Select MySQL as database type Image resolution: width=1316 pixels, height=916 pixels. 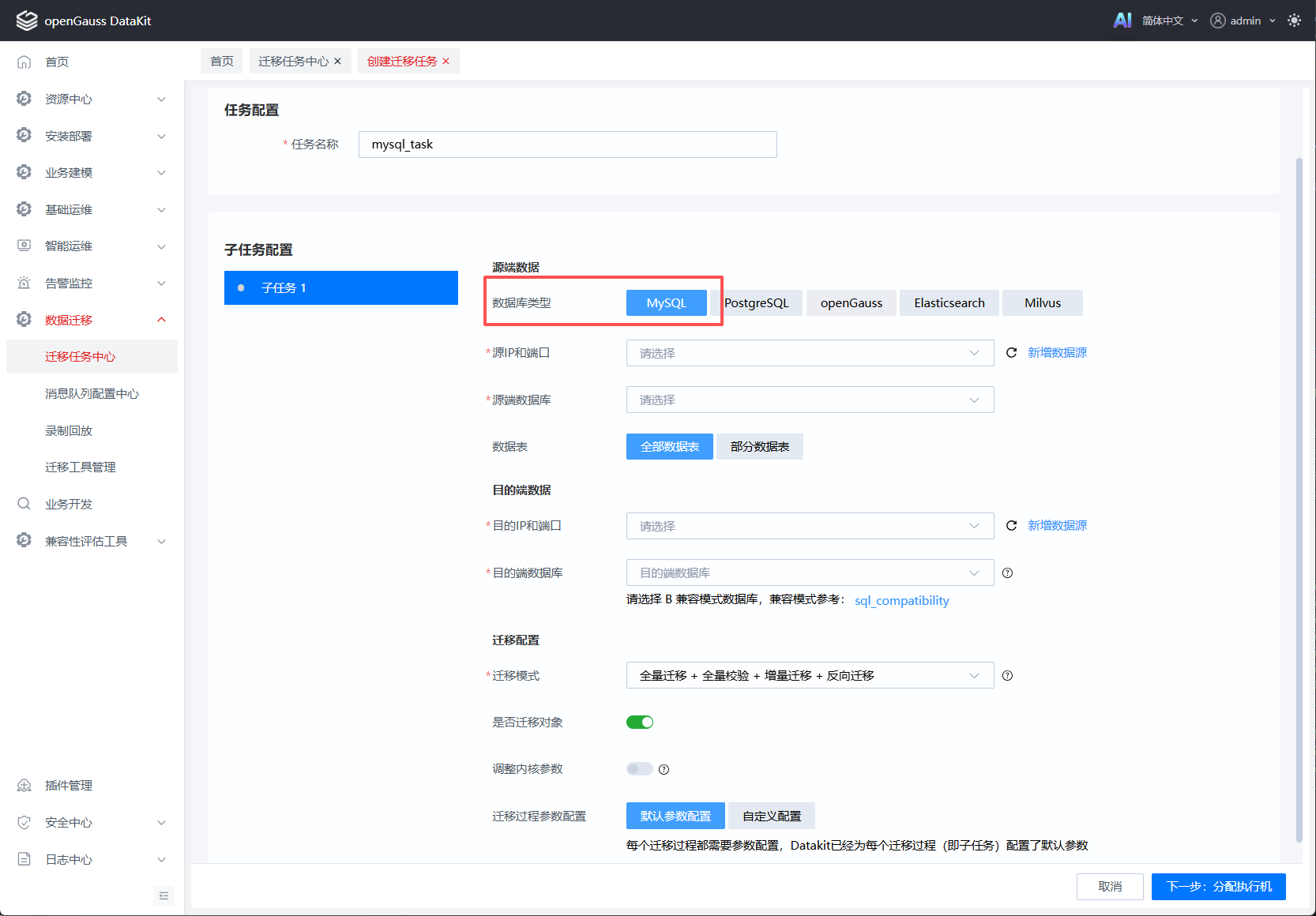pos(667,303)
